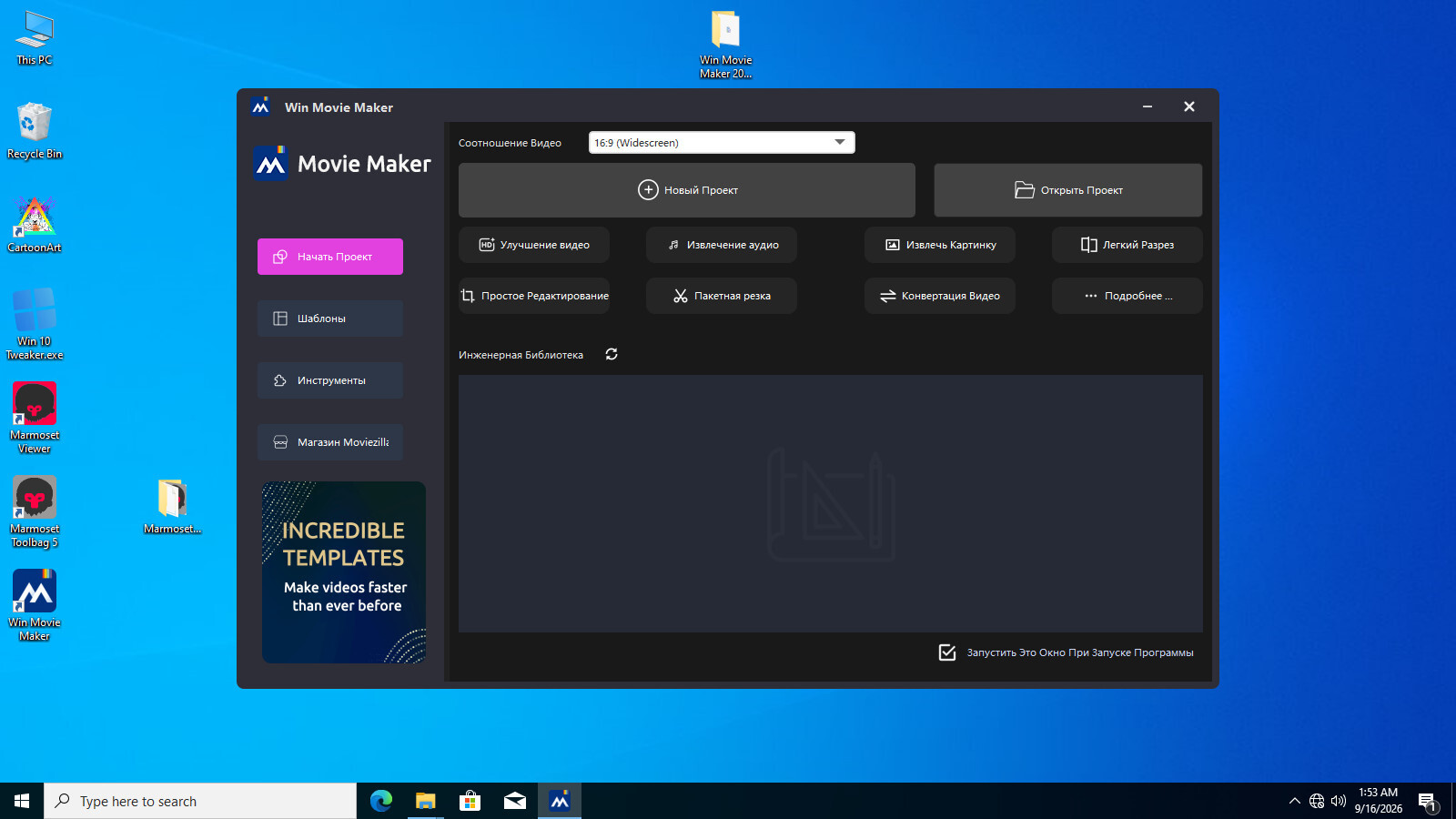Expand the Соотношение Видео dropdown arrow
This screenshot has height=819, width=1456.
coord(840,143)
